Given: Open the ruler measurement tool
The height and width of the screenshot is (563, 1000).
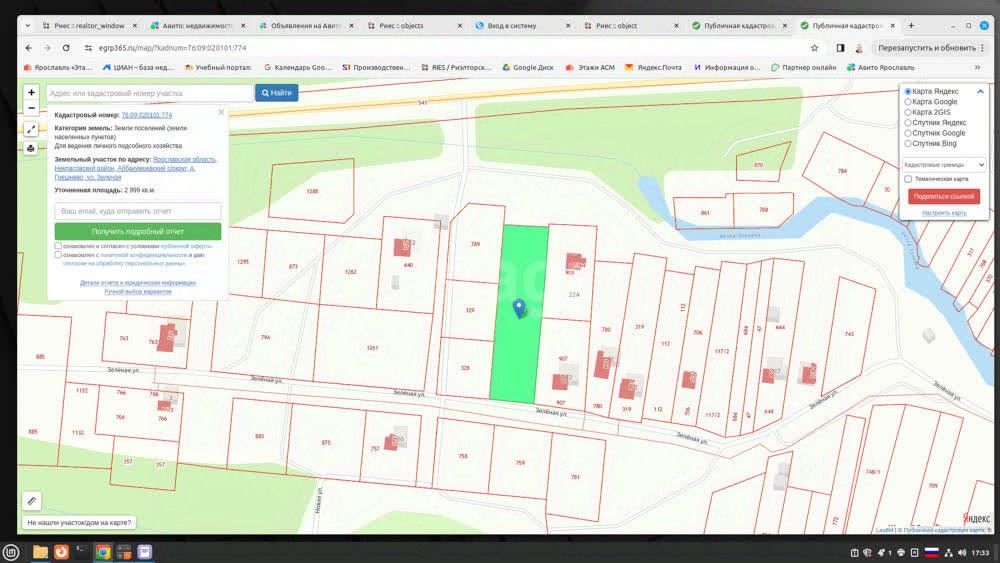Looking at the screenshot, I should pos(31,500).
